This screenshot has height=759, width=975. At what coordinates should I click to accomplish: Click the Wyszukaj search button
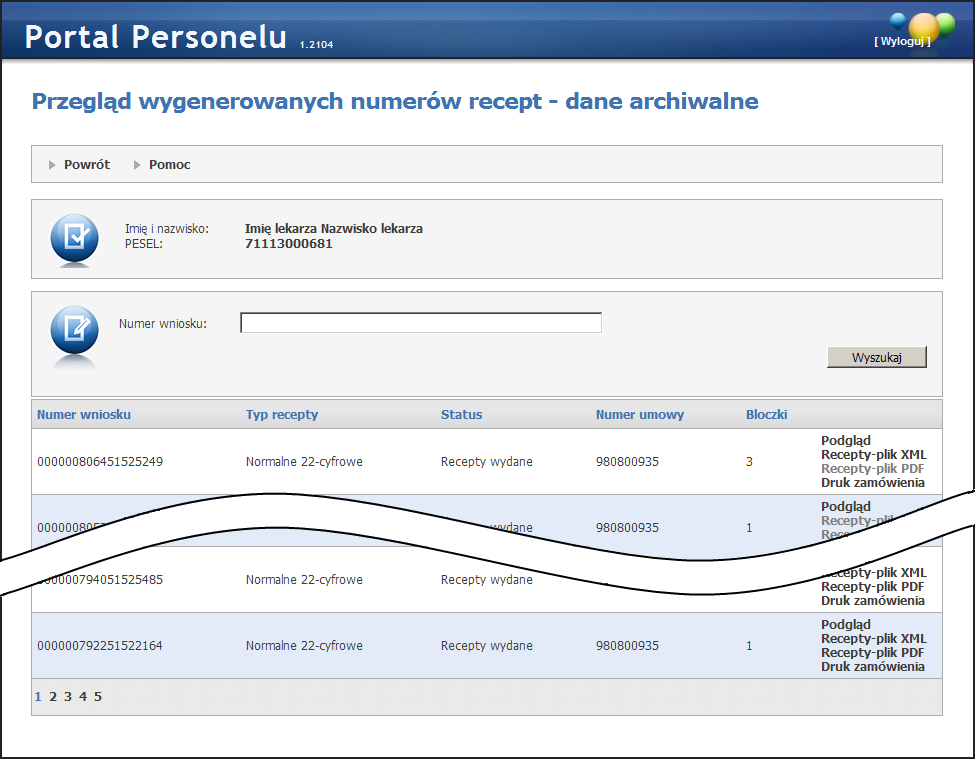tap(877, 357)
